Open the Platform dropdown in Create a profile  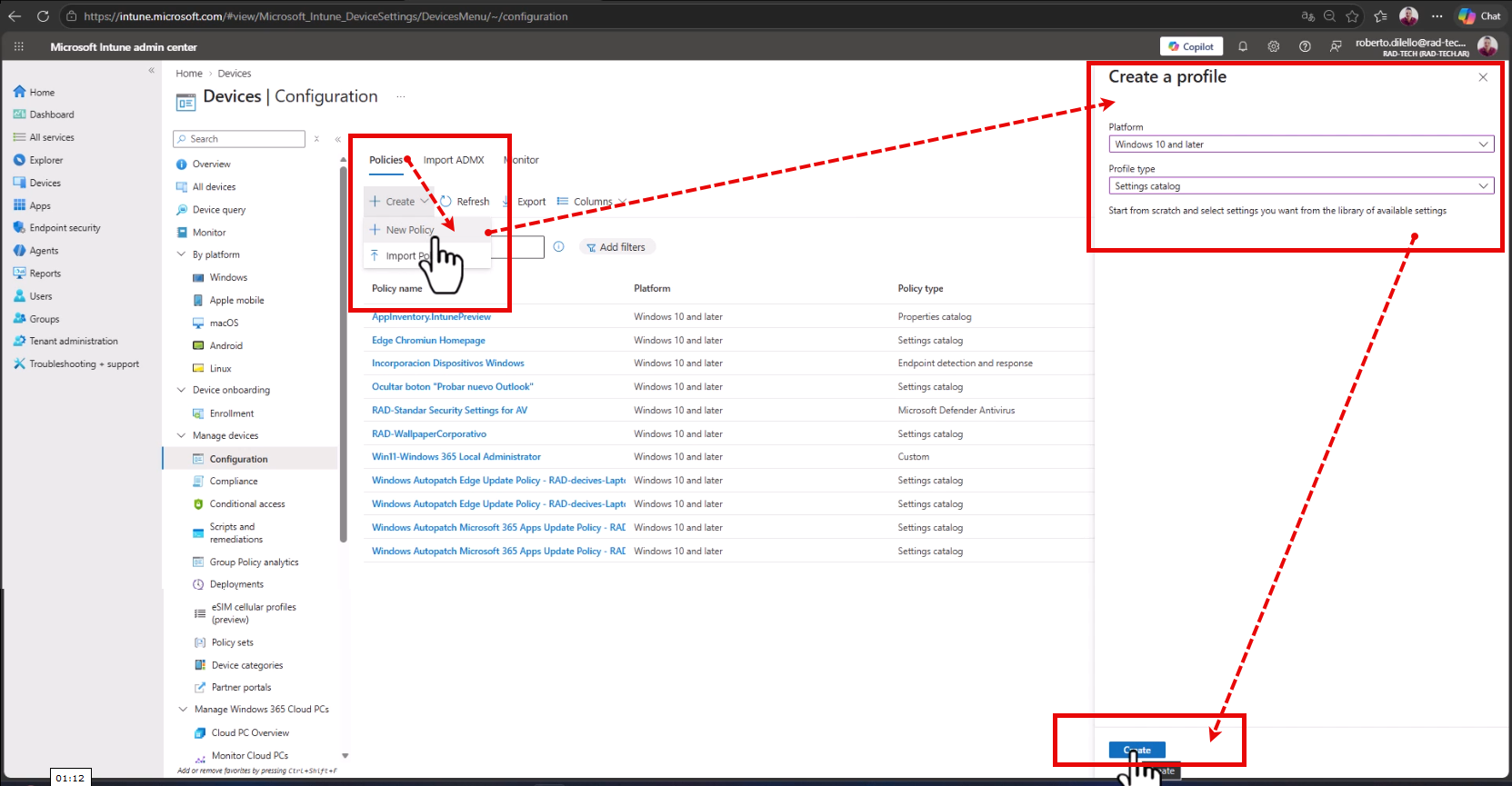[1301, 144]
